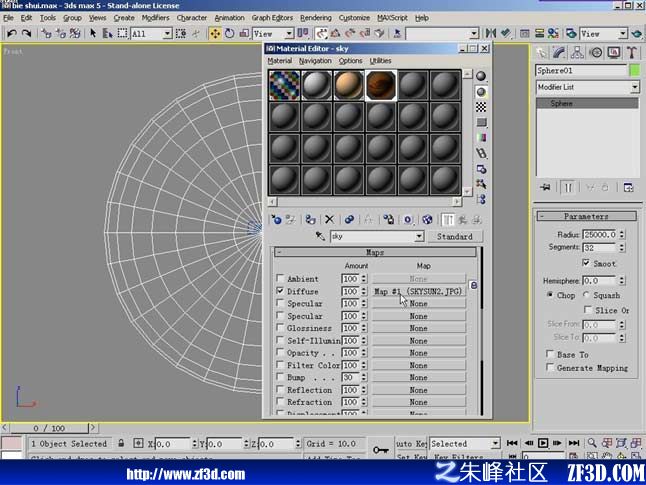Viewport: 646px width, 485px height.
Task: Open the Modifiers menu
Action: point(155,18)
